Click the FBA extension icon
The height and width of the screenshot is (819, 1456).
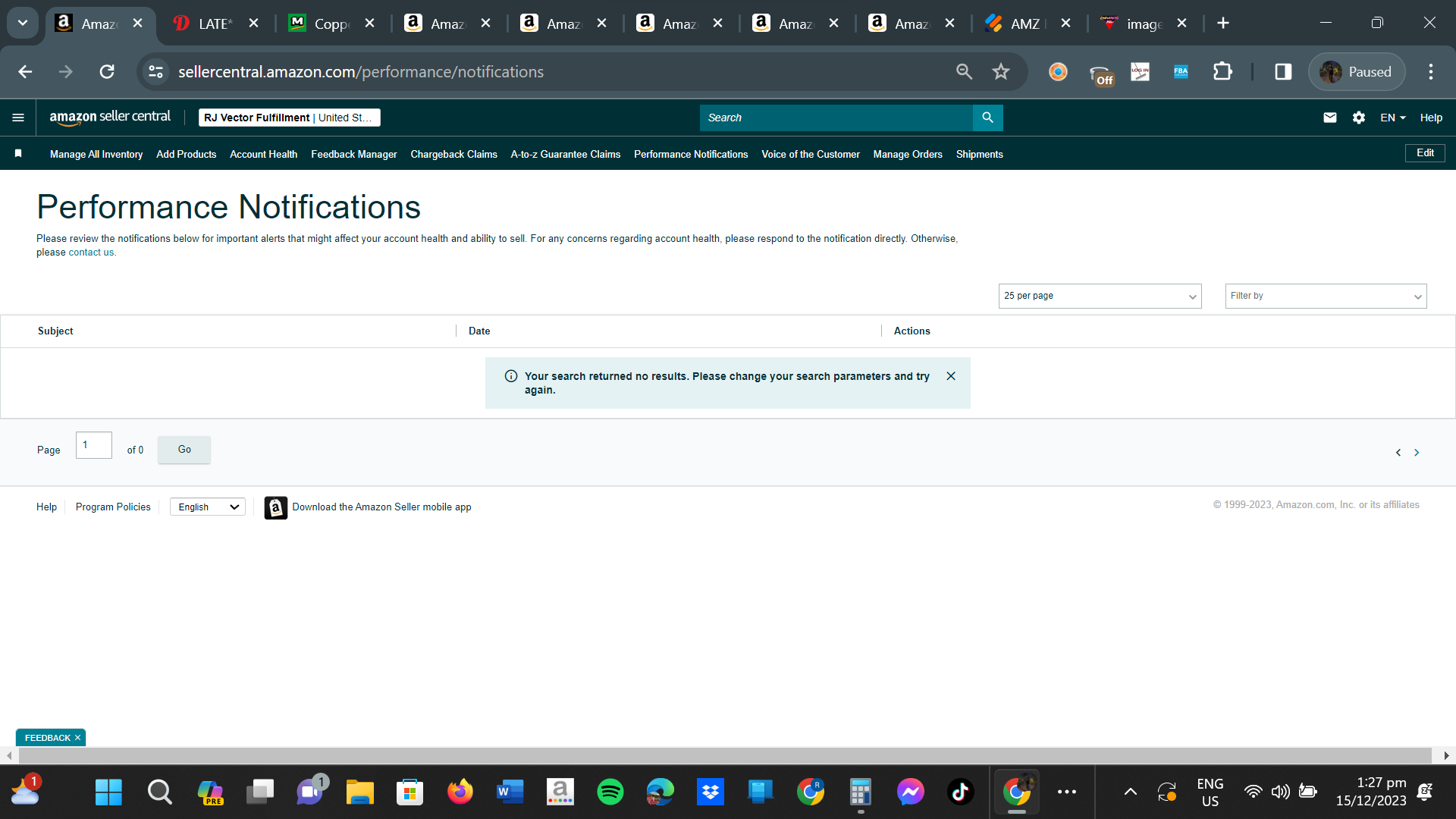(1181, 72)
